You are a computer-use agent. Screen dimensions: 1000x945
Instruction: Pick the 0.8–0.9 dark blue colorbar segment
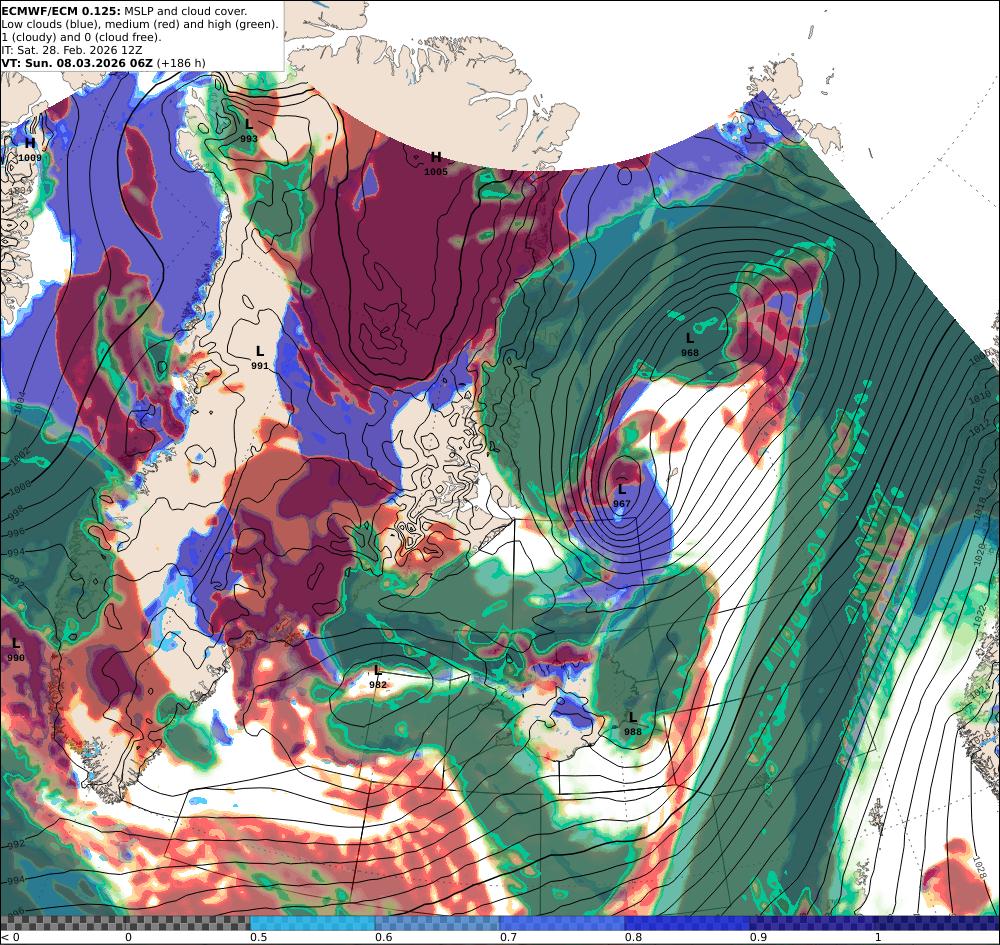coord(687,923)
